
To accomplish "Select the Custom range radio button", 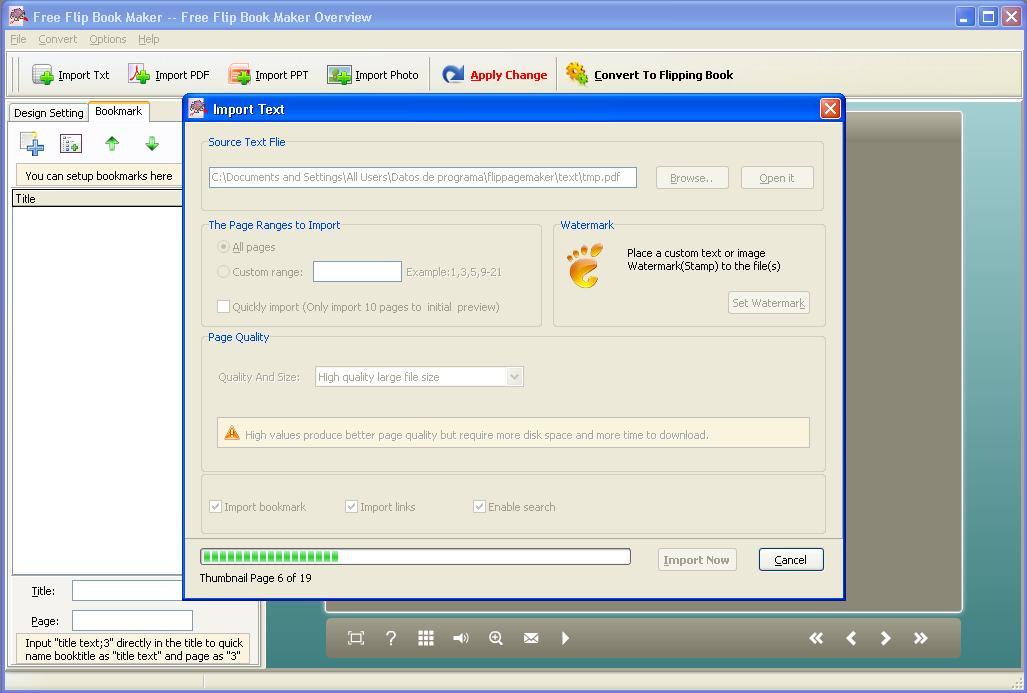I will (x=223, y=272).
